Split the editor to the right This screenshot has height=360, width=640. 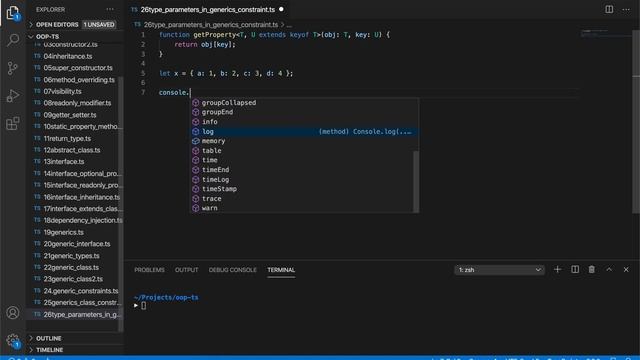click(609, 9)
